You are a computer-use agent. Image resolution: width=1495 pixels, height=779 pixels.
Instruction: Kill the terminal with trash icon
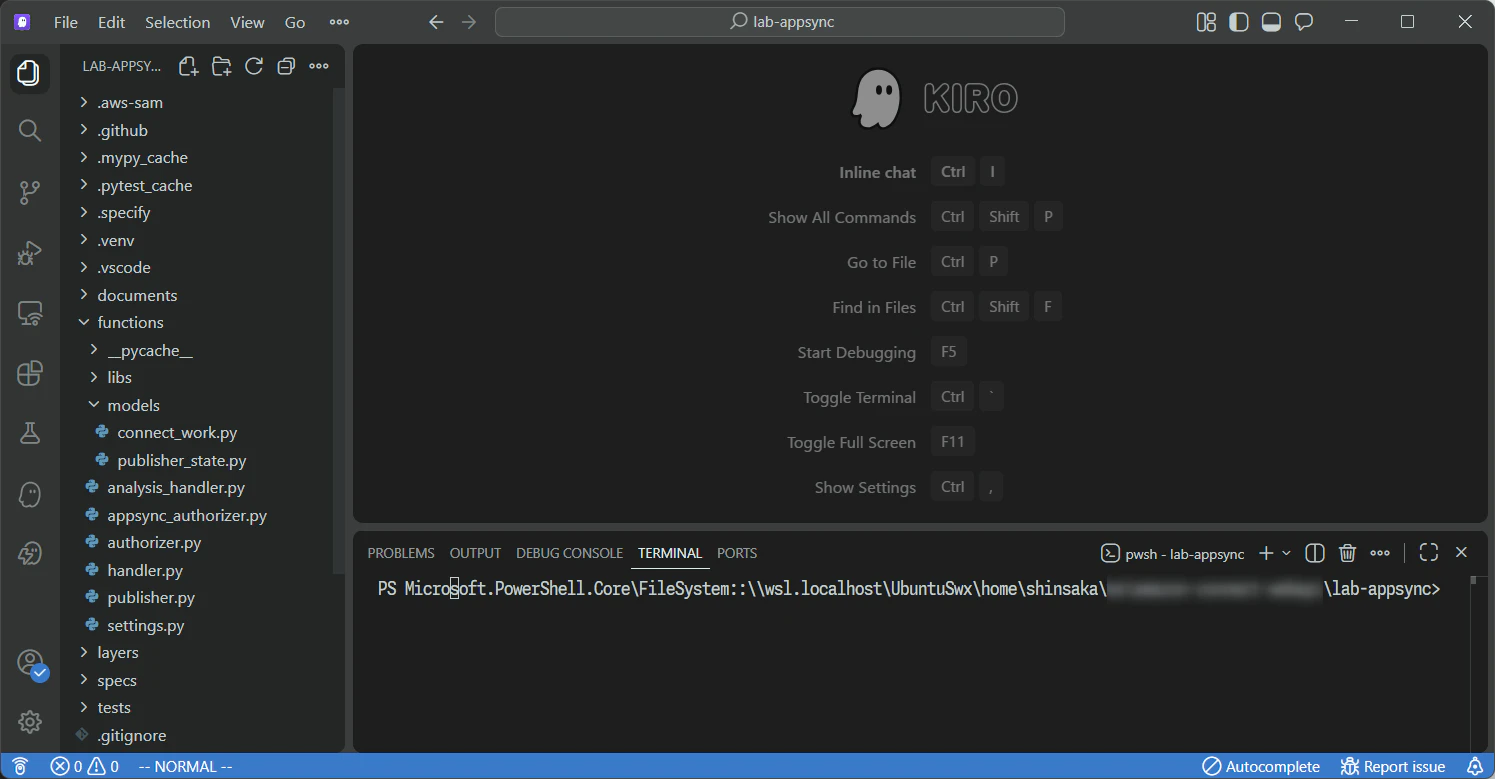[x=1347, y=553]
